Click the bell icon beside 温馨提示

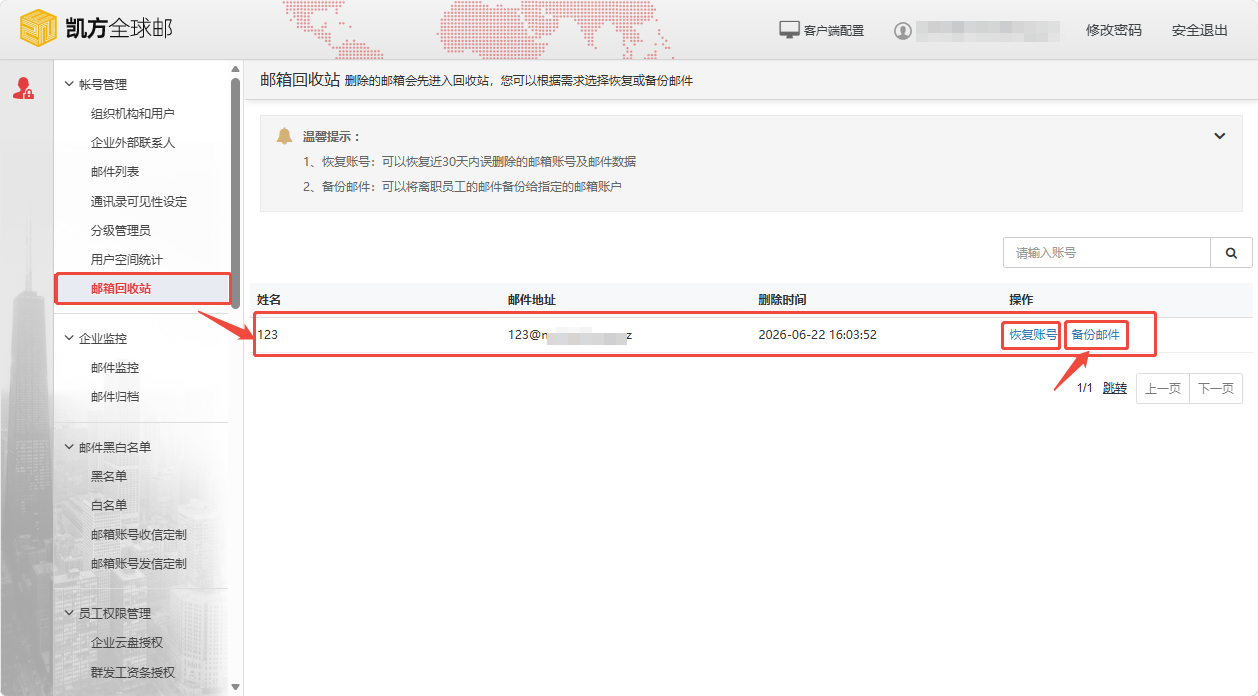click(285, 136)
